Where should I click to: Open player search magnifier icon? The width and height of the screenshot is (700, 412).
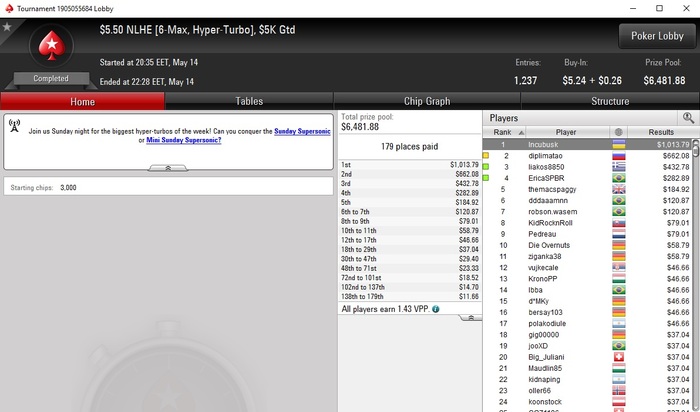[x=688, y=118]
